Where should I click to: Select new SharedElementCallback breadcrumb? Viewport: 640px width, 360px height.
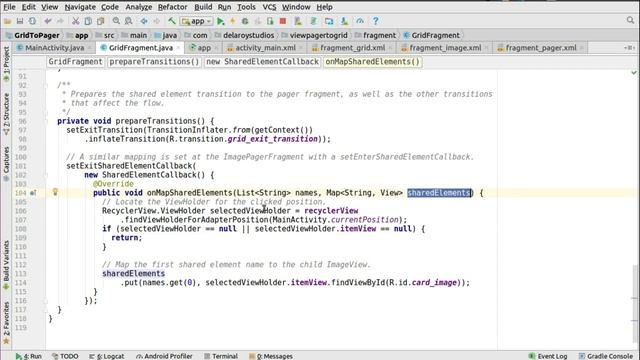tap(262, 62)
